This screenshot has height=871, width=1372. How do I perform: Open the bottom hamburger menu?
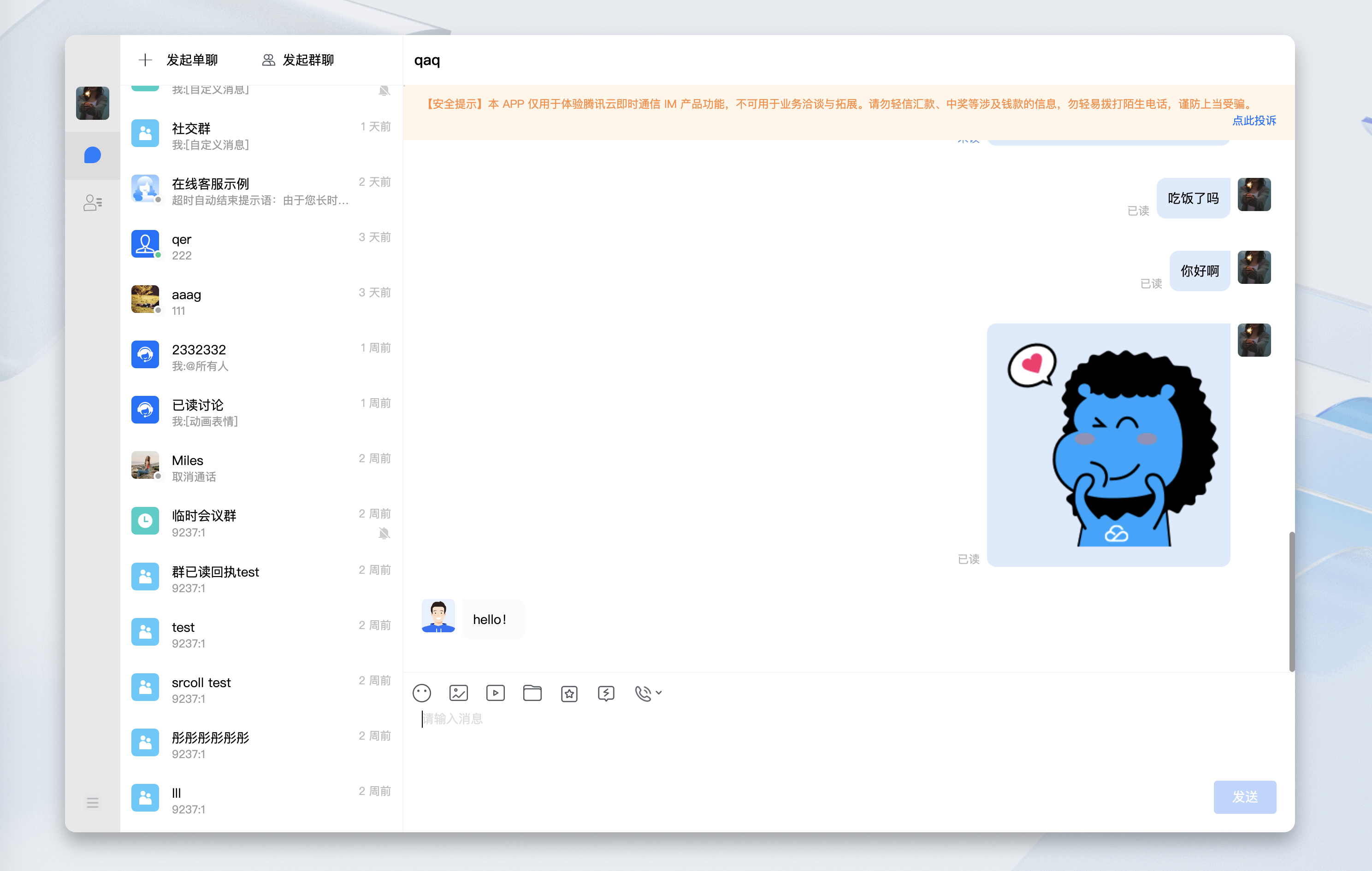coord(92,803)
